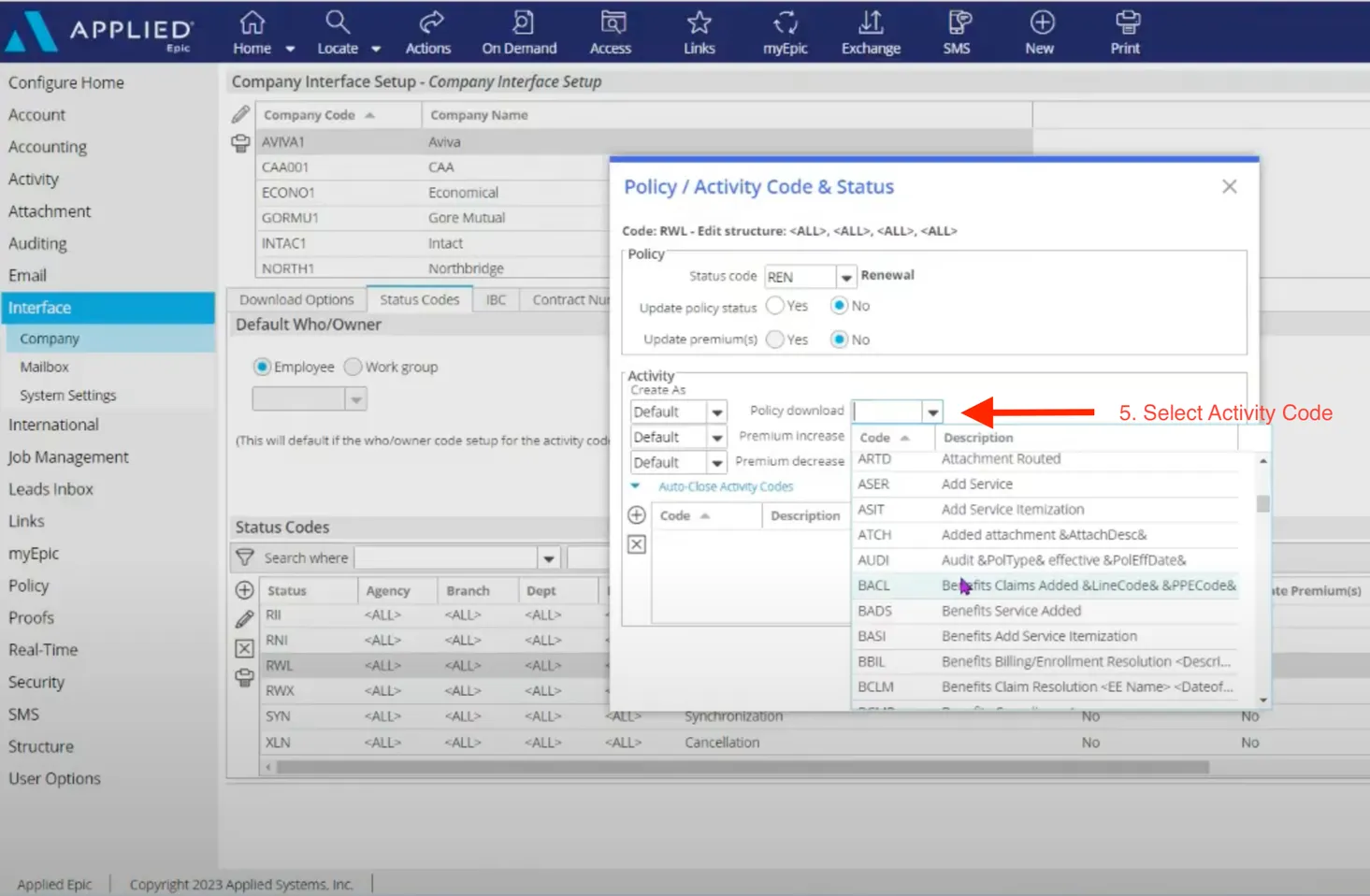Screen dimensions: 1370x896
Task: Click the Policy download activity code input field
Action: pyautogui.click(x=887, y=412)
